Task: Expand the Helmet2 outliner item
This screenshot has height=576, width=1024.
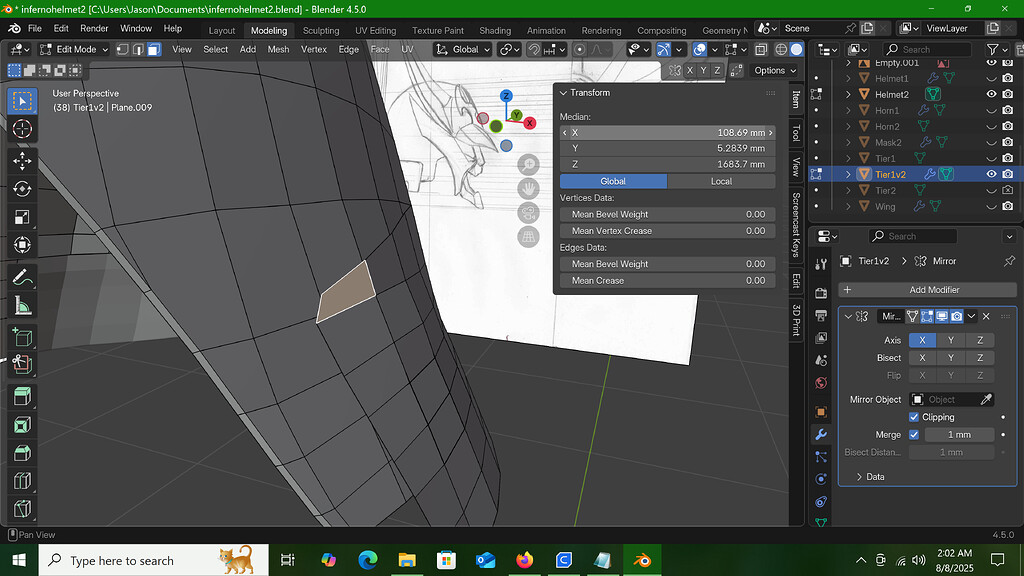Action: point(848,95)
